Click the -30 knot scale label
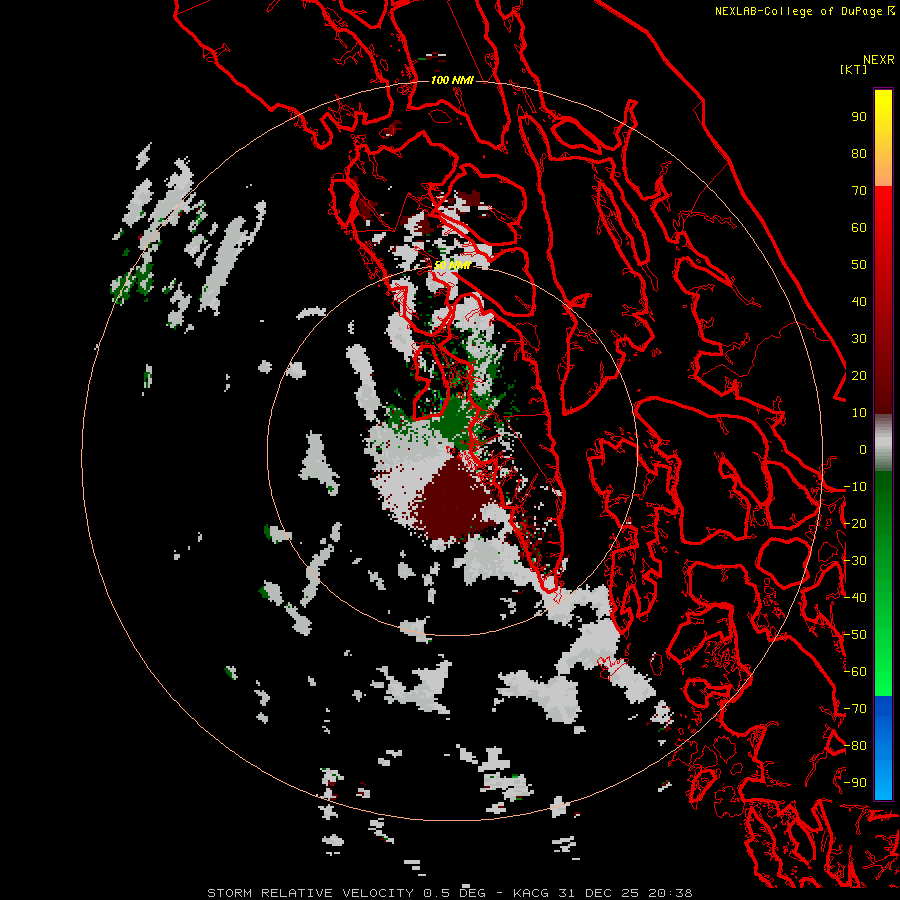The image size is (900, 900). (x=855, y=561)
